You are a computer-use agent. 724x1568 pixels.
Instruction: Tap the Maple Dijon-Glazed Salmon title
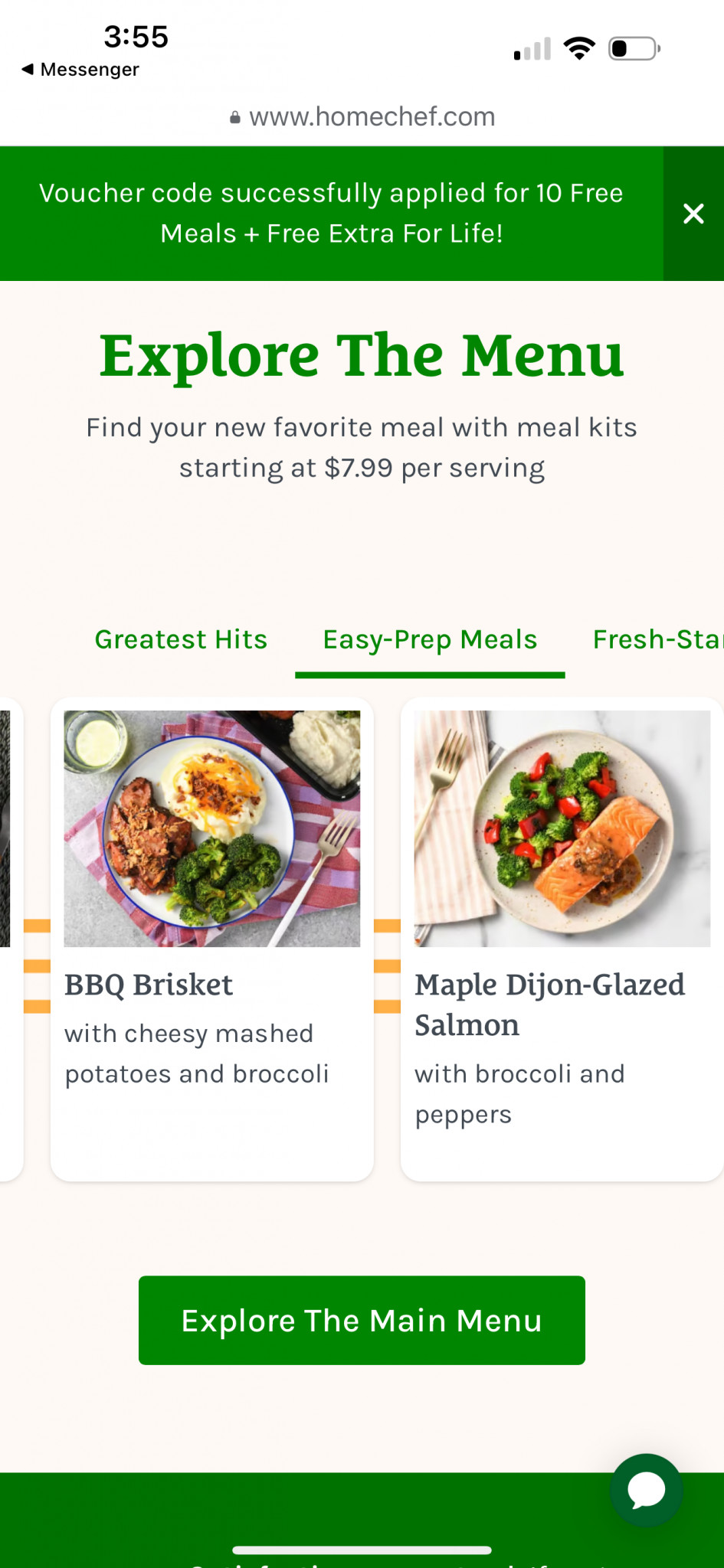point(549,1004)
